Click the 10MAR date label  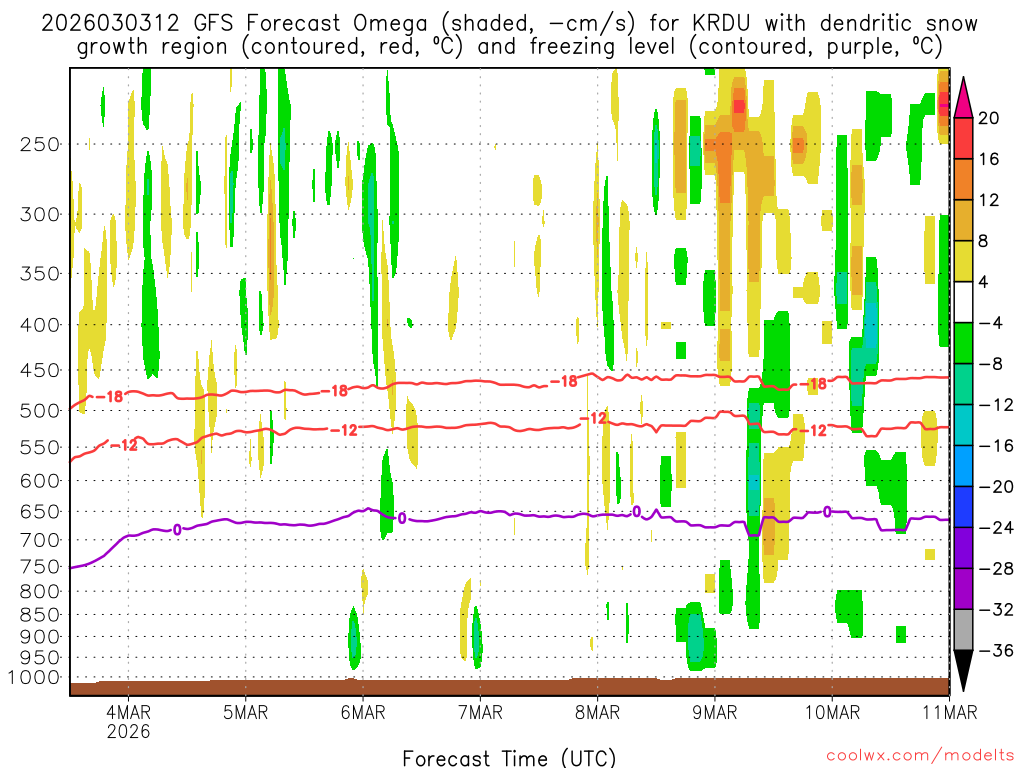click(832, 712)
